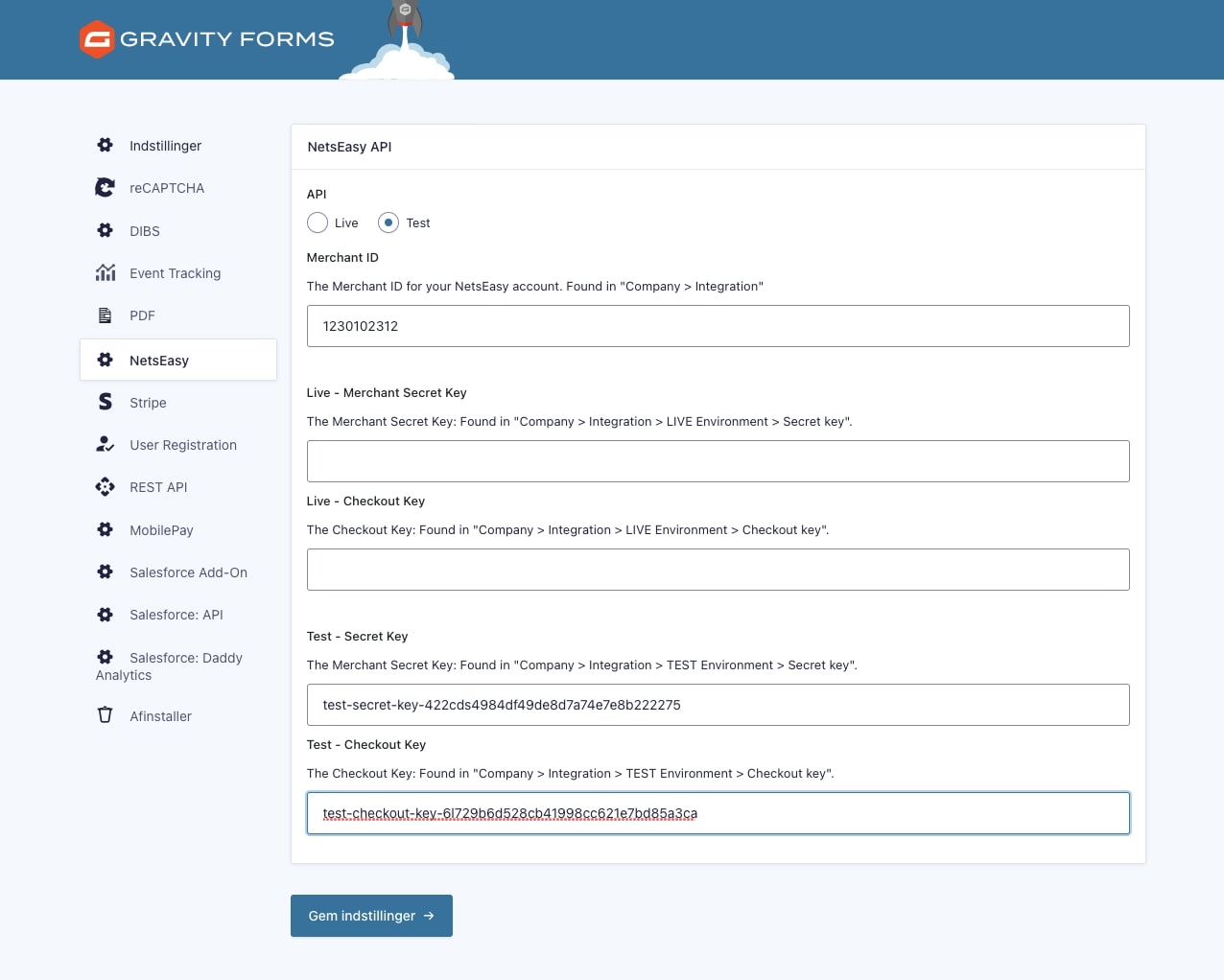Select the Live API radio button
1224x980 pixels.
tap(318, 222)
